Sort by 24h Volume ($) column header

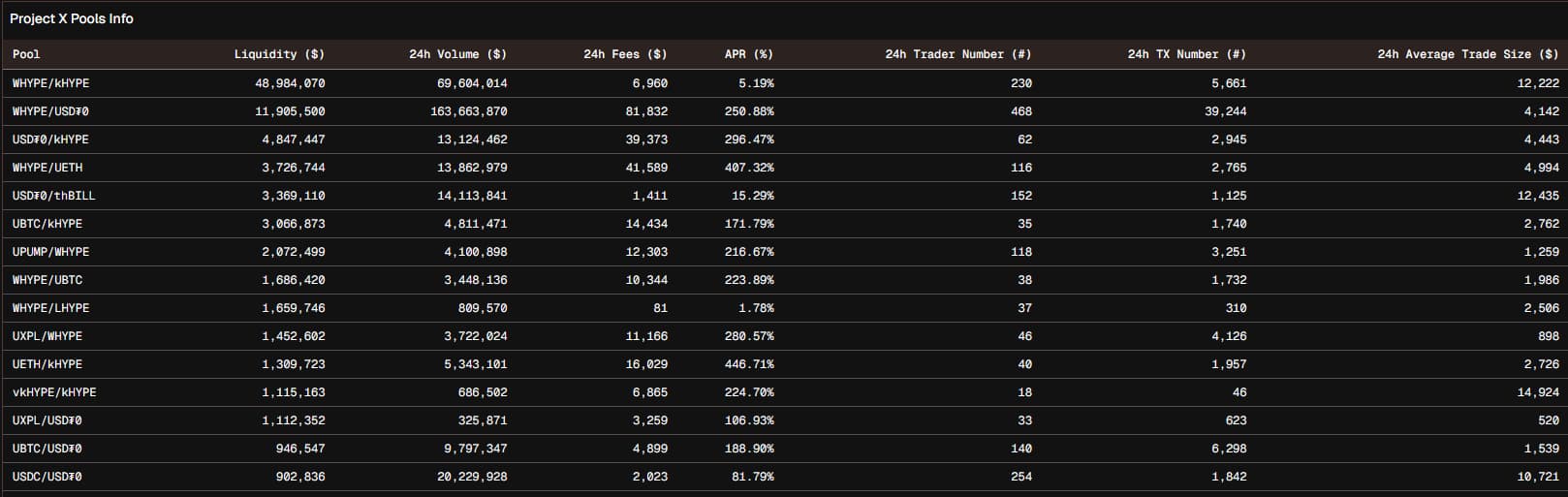coord(457,54)
